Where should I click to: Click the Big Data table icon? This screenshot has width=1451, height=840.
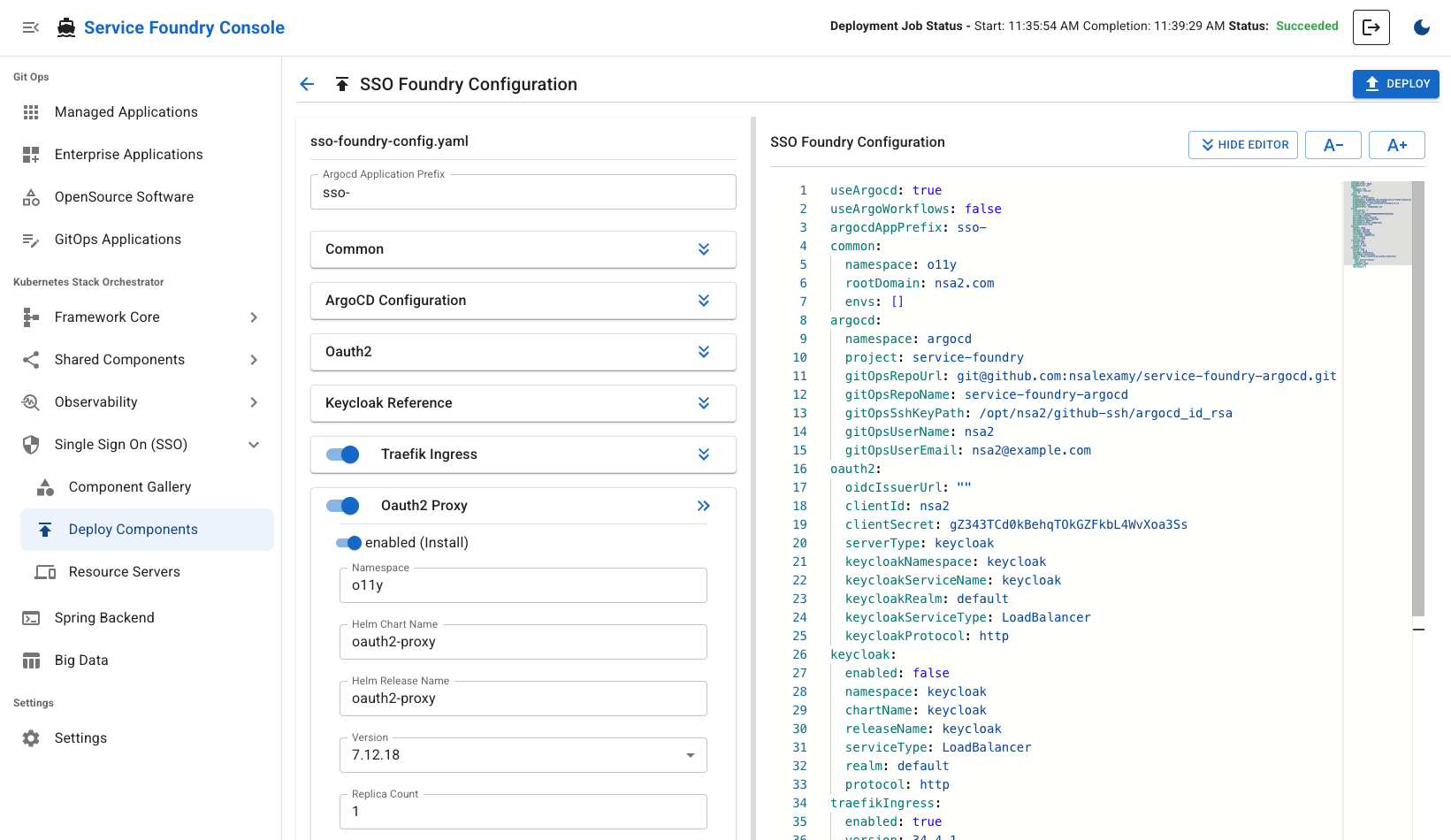[x=31, y=661]
